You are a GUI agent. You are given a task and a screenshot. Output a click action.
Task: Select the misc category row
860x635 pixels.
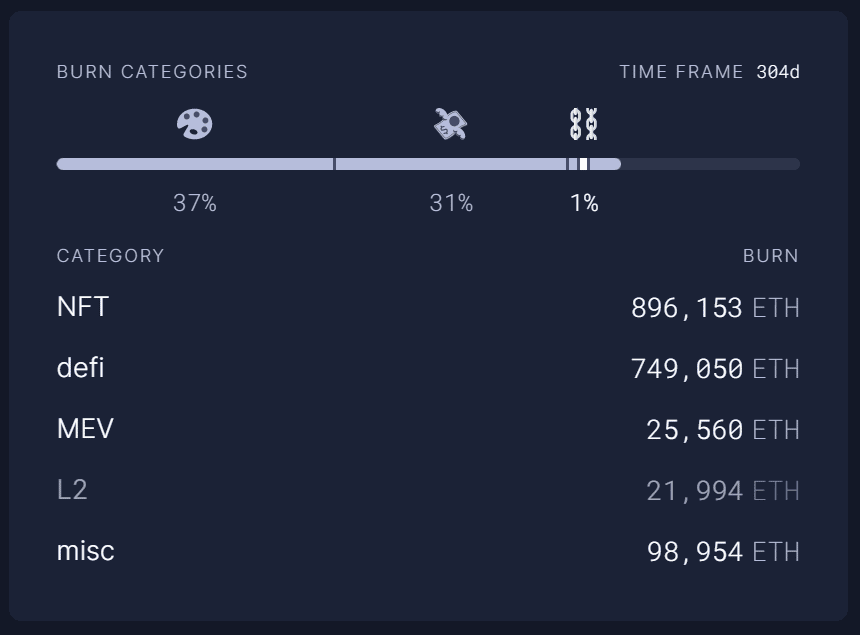point(428,551)
